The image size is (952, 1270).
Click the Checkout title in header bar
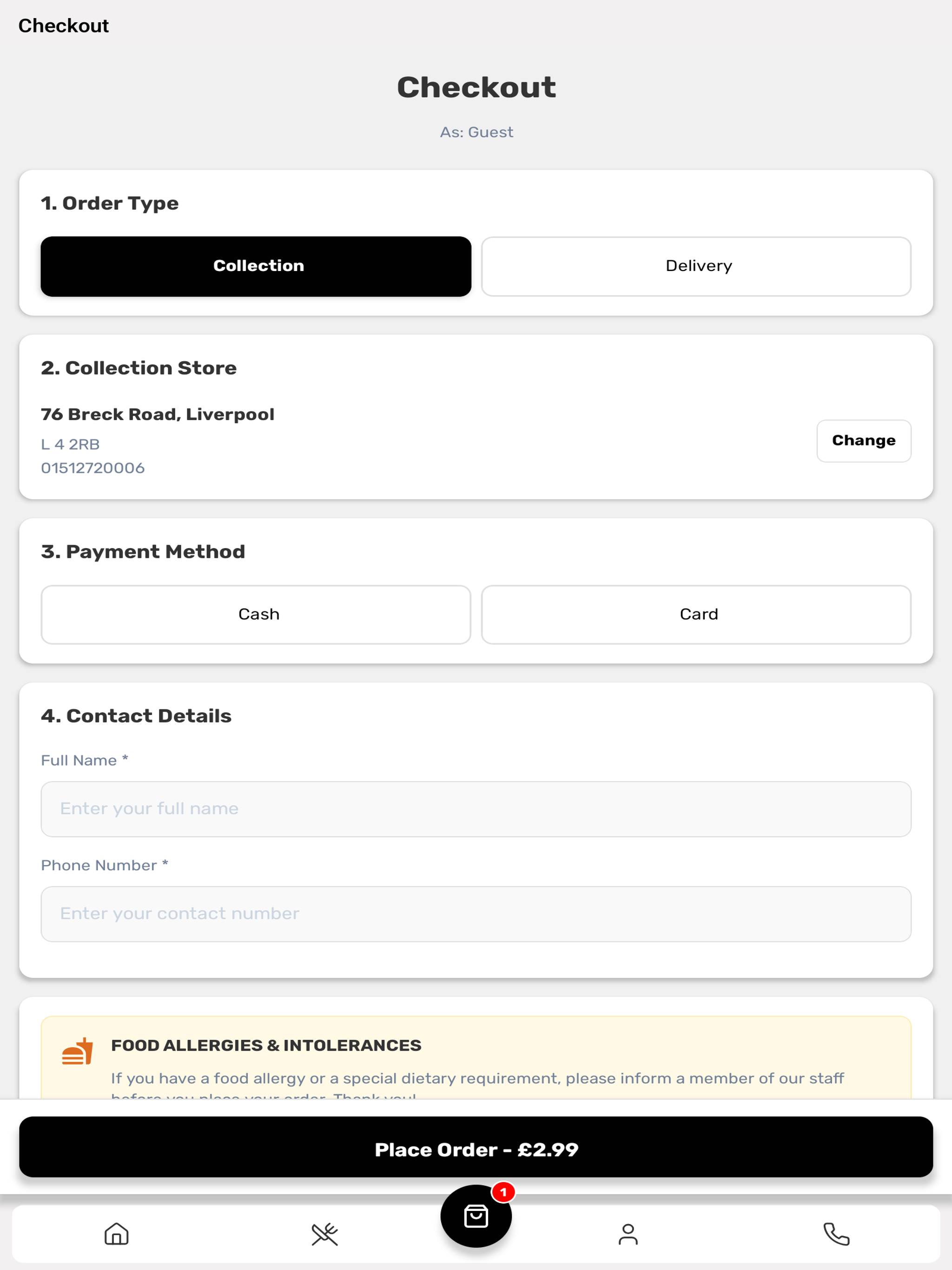pyautogui.click(x=63, y=26)
